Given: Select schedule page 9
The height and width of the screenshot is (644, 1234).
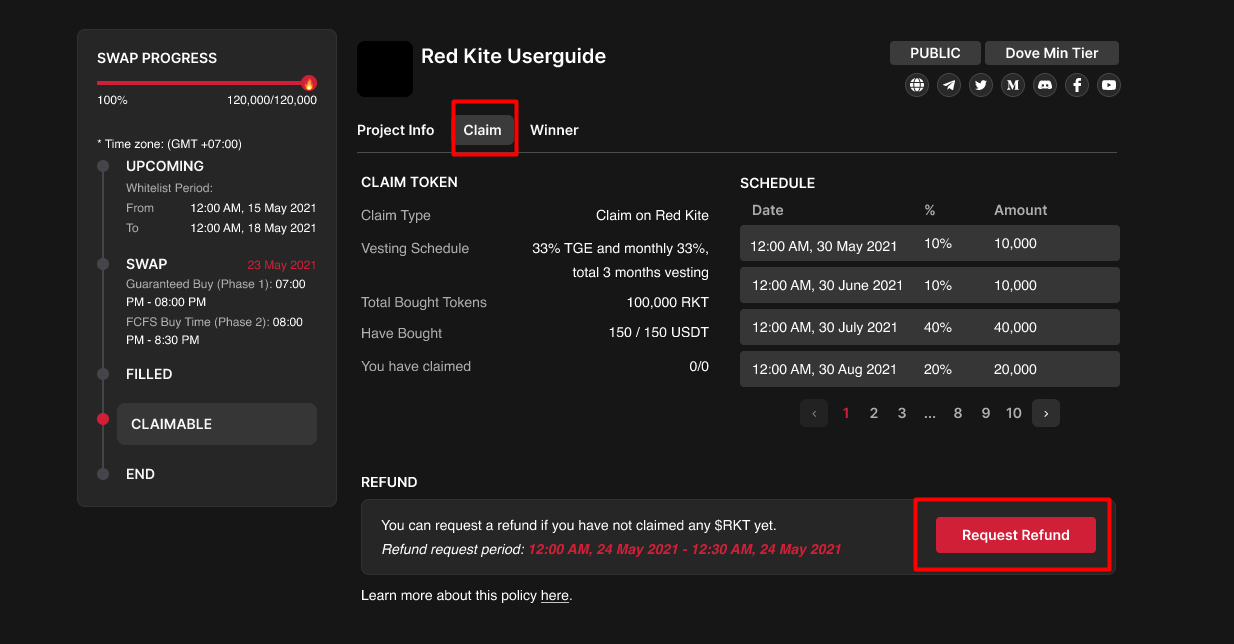Looking at the screenshot, I should [x=986, y=413].
